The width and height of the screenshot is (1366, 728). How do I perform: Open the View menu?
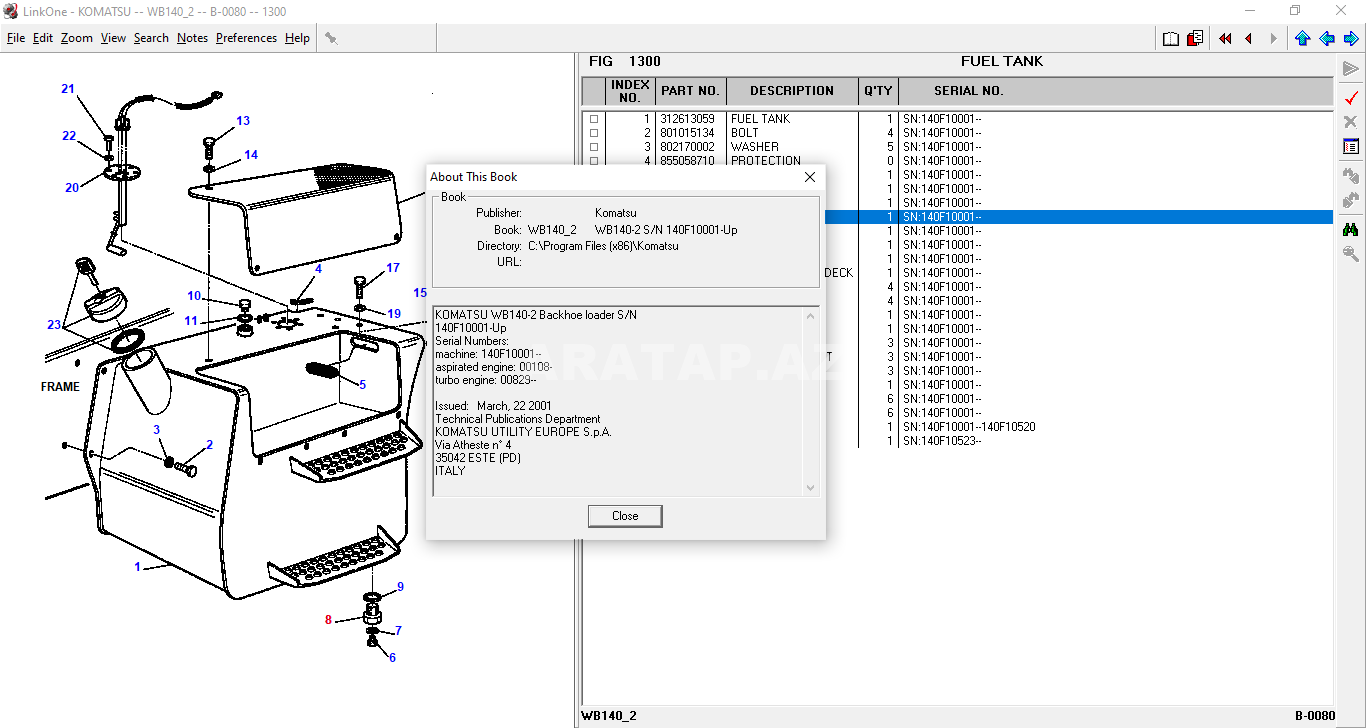(114, 38)
